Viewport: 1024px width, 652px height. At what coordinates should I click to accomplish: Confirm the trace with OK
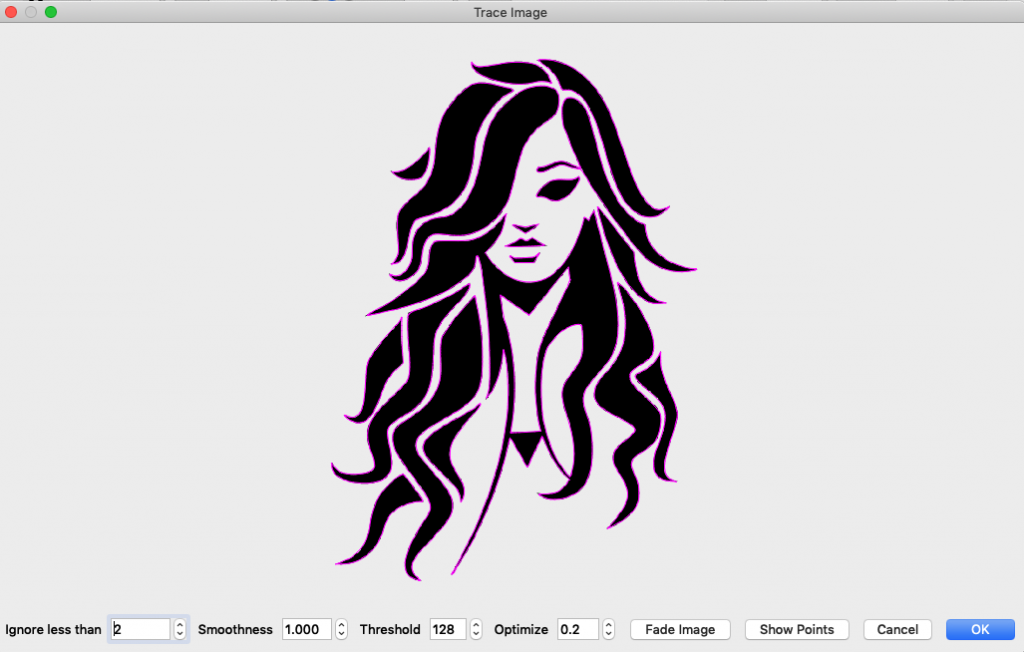click(x=980, y=629)
